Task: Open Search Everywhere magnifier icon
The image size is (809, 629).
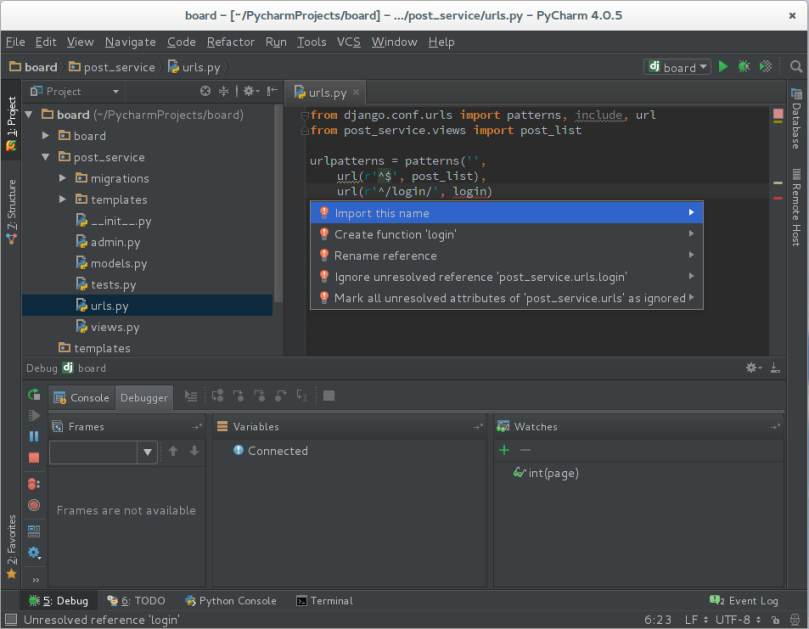Action: 796,67
